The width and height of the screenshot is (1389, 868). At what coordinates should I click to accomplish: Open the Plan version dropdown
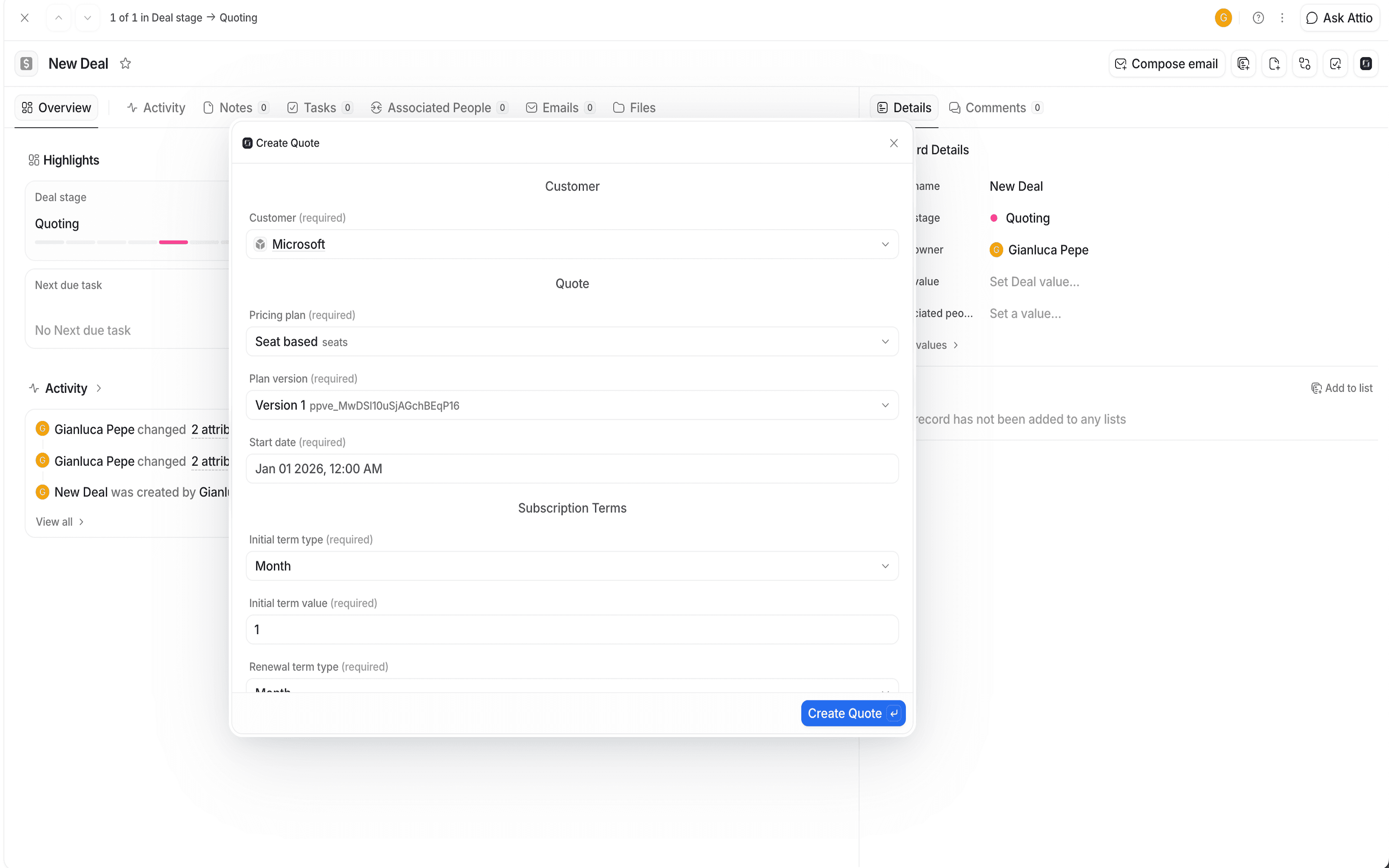(x=572, y=405)
